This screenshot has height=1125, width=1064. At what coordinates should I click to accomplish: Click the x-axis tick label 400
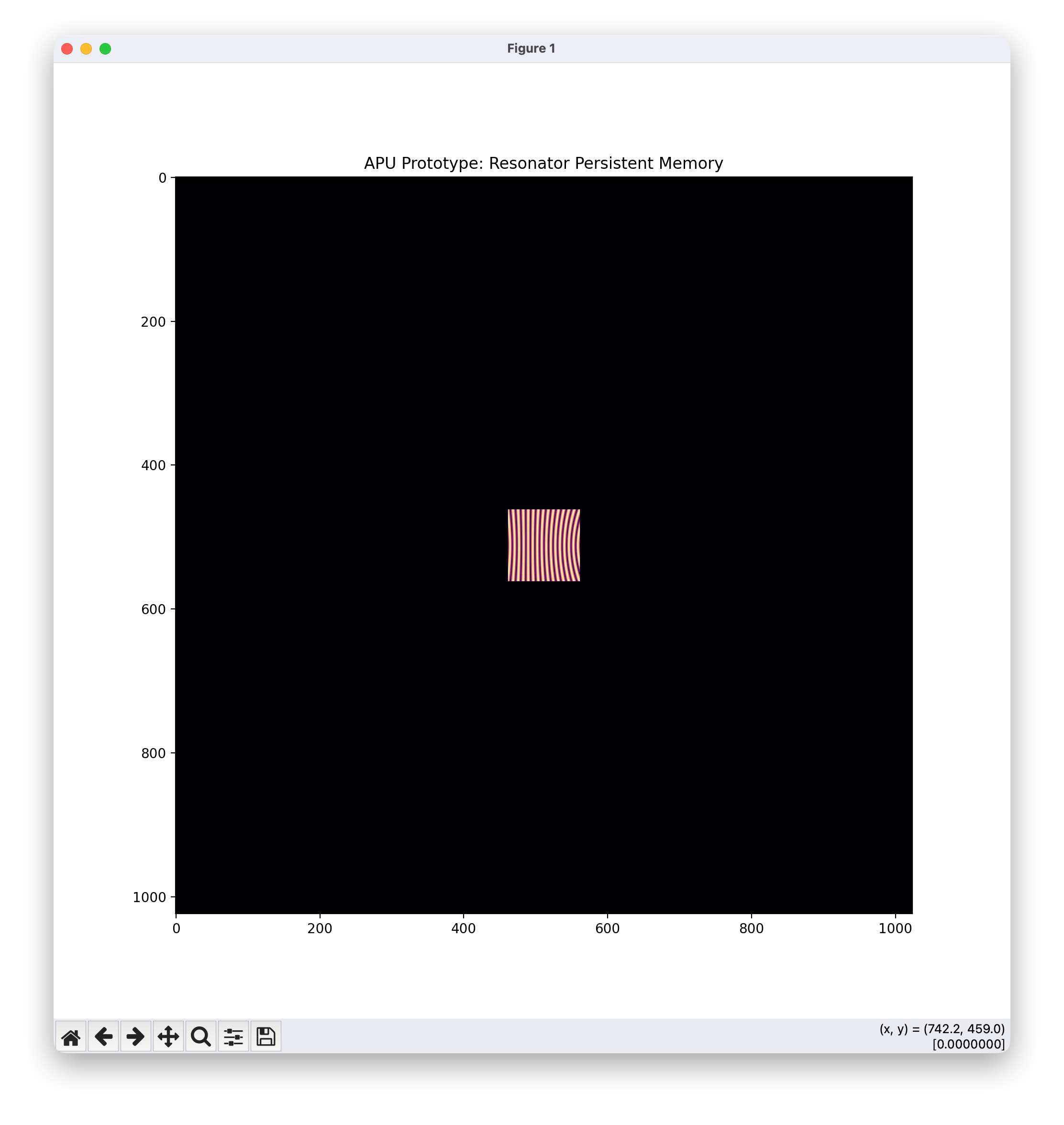(463, 929)
